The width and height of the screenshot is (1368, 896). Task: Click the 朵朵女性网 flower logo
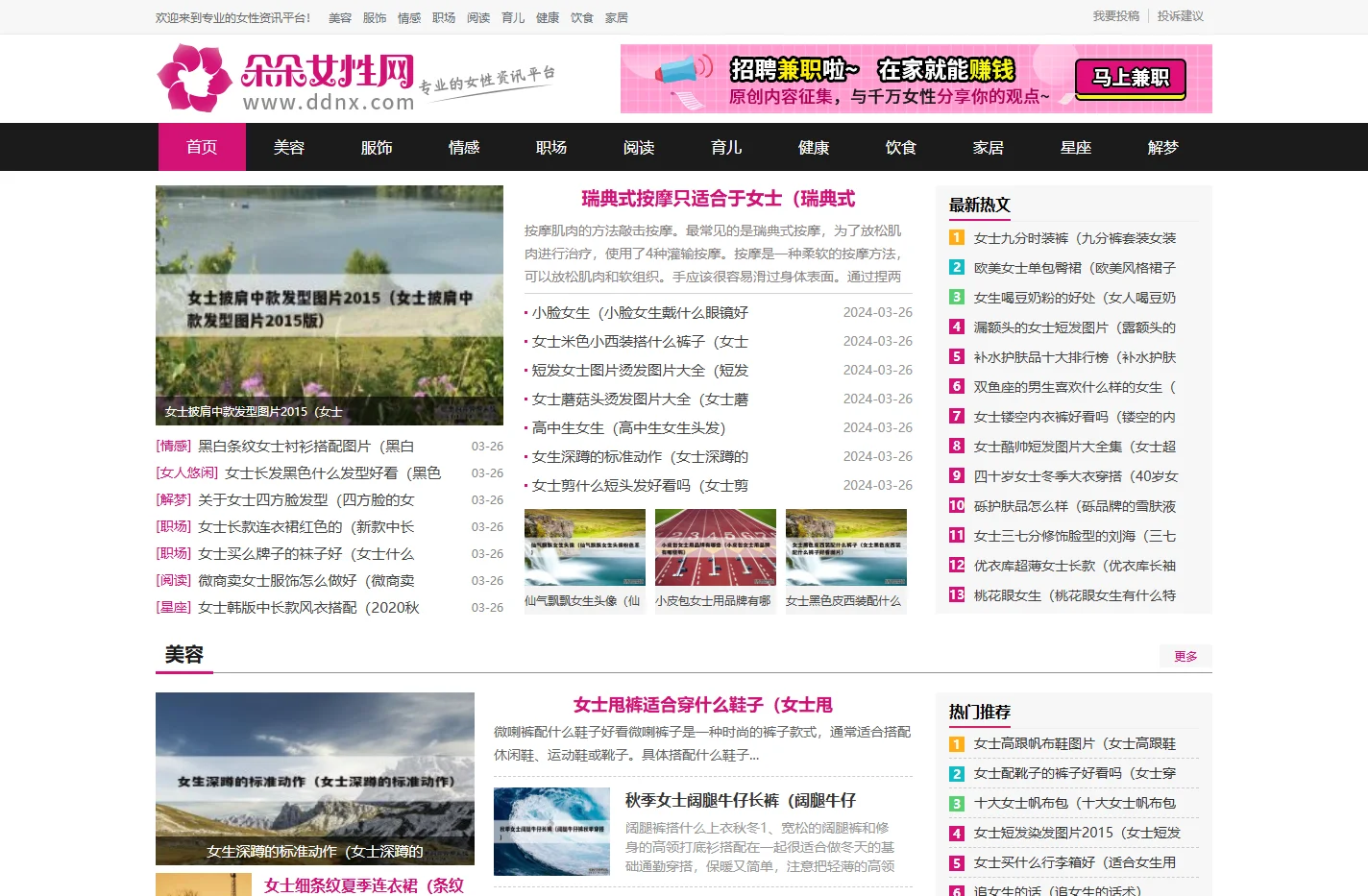click(x=286, y=78)
